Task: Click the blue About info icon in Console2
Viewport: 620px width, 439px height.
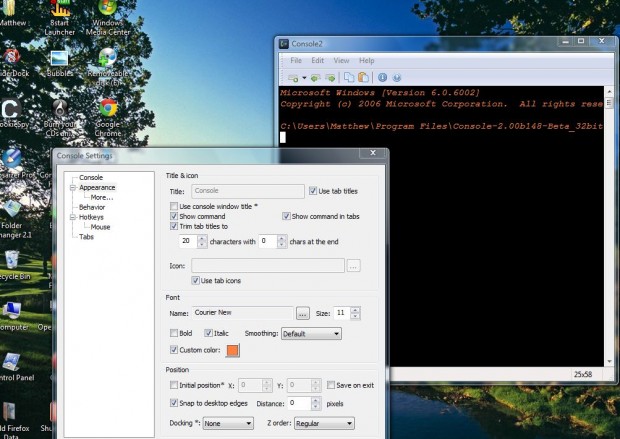Action: 382,78
